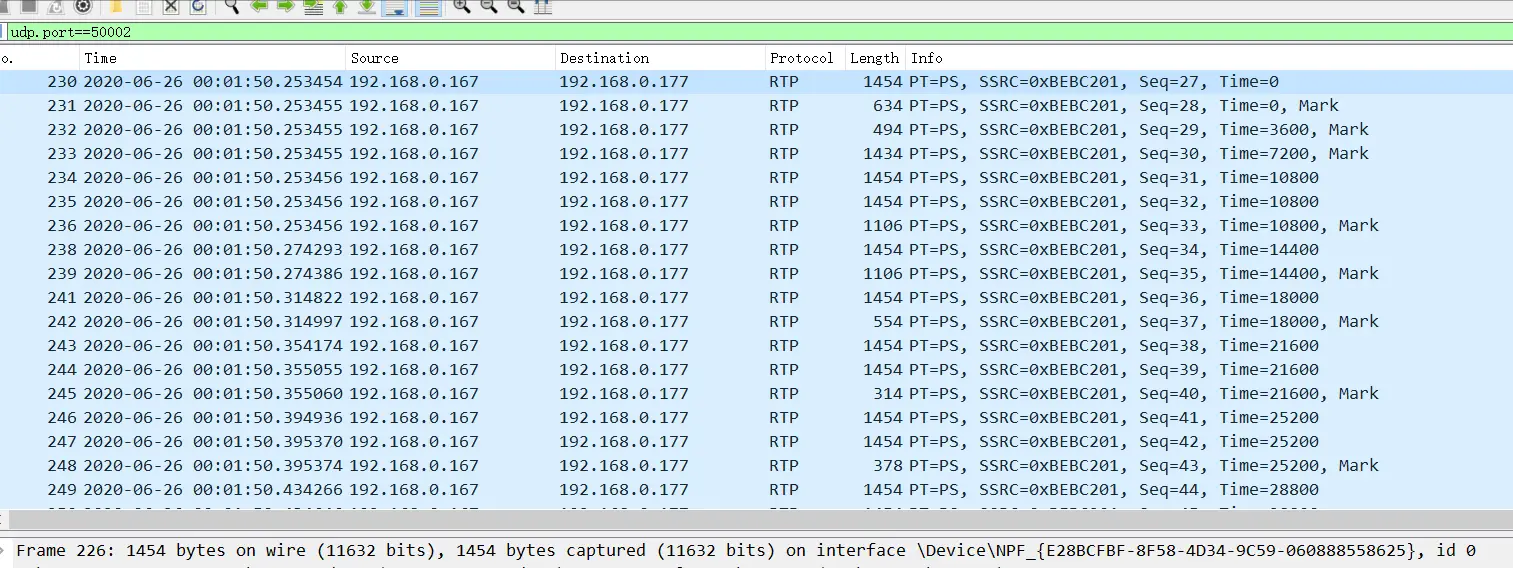Click the resize columns toolbar icon
This screenshot has width=1513, height=568.
click(543, 6)
